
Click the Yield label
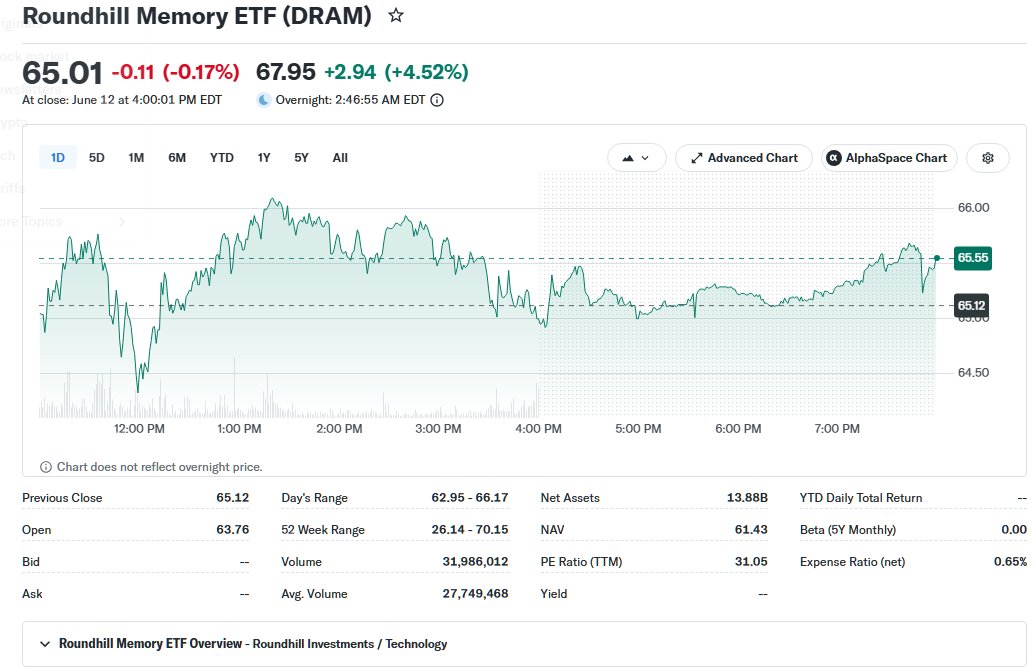554,594
